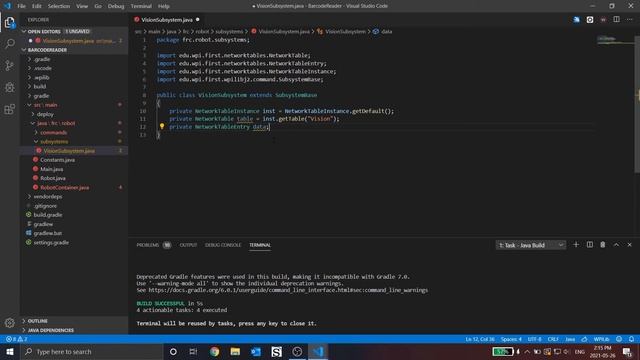Open Chrome from the taskbar
640x360 pixels.
tap(214, 351)
